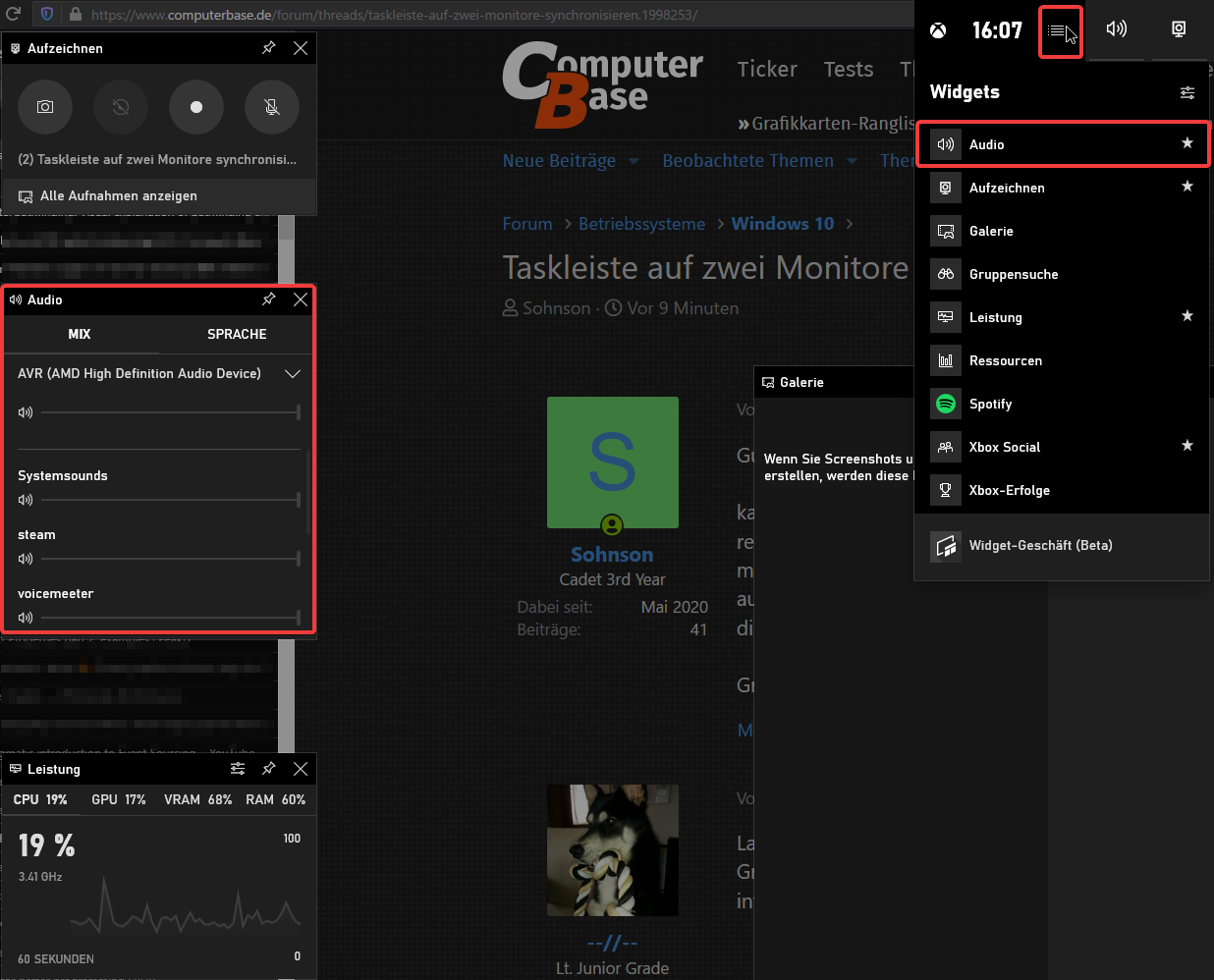This screenshot has width=1214, height=980.
Task: Open Neue Beiträge link
Action: (x=559, y=161)
